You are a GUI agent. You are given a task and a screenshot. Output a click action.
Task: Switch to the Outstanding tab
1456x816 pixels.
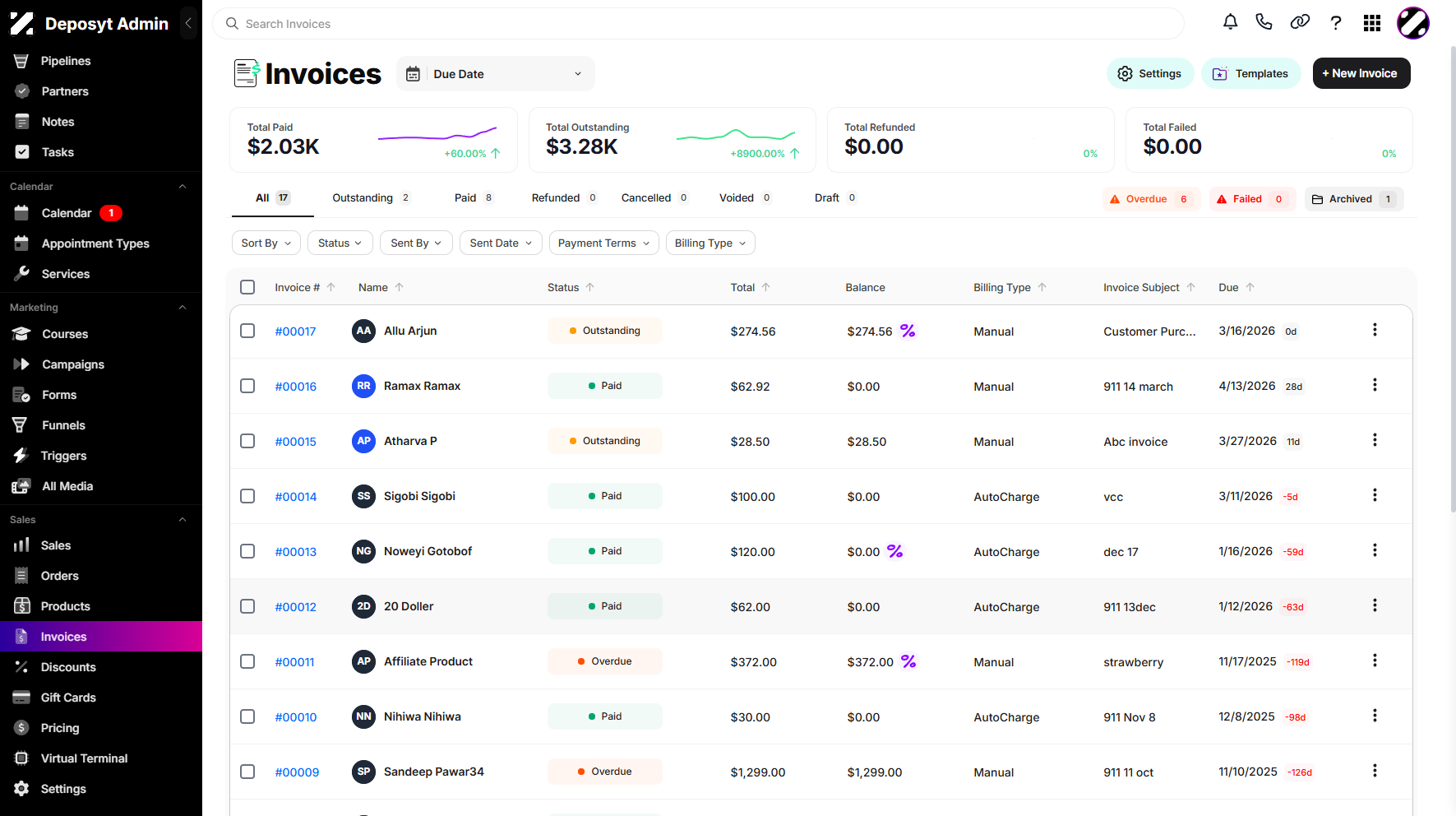coord(371,197)
